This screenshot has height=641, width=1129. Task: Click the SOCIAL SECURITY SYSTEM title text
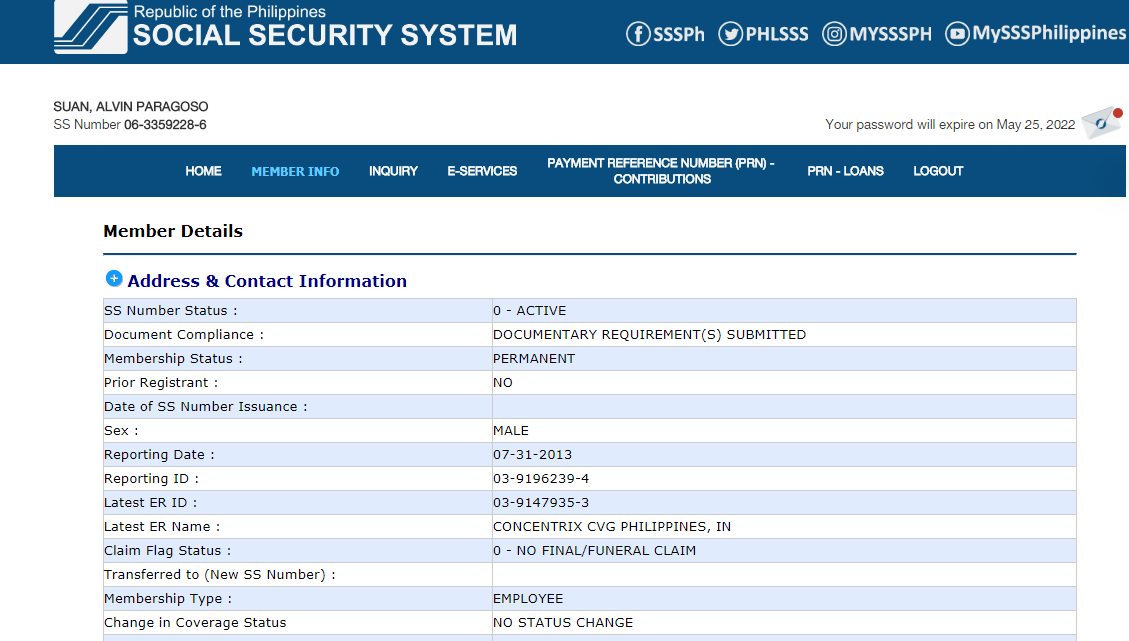[x=325, y=36]
